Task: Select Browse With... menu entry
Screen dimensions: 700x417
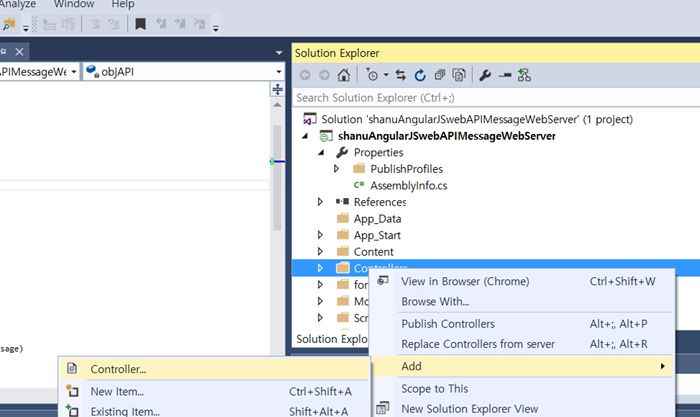Action: [x=522, y=301]
